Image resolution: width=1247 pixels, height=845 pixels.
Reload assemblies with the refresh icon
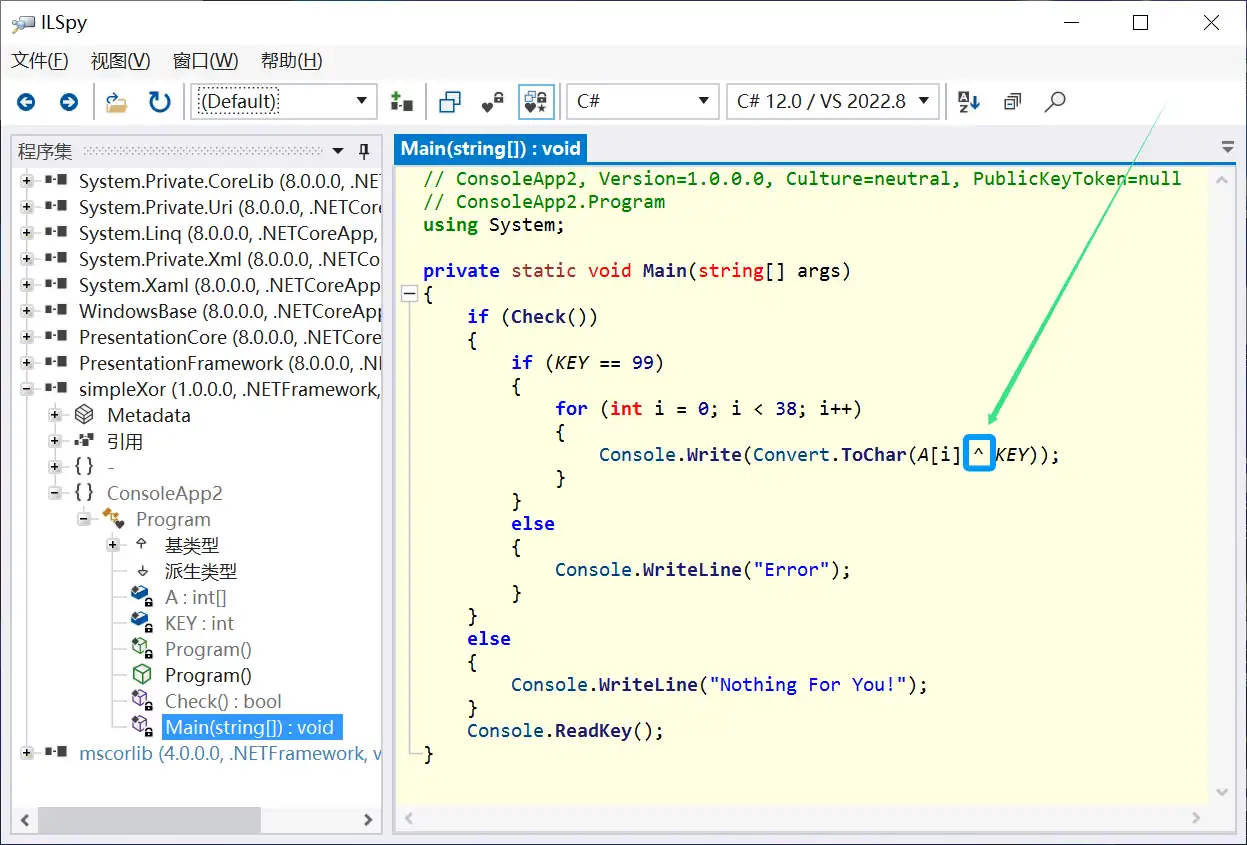pos(159,102)
